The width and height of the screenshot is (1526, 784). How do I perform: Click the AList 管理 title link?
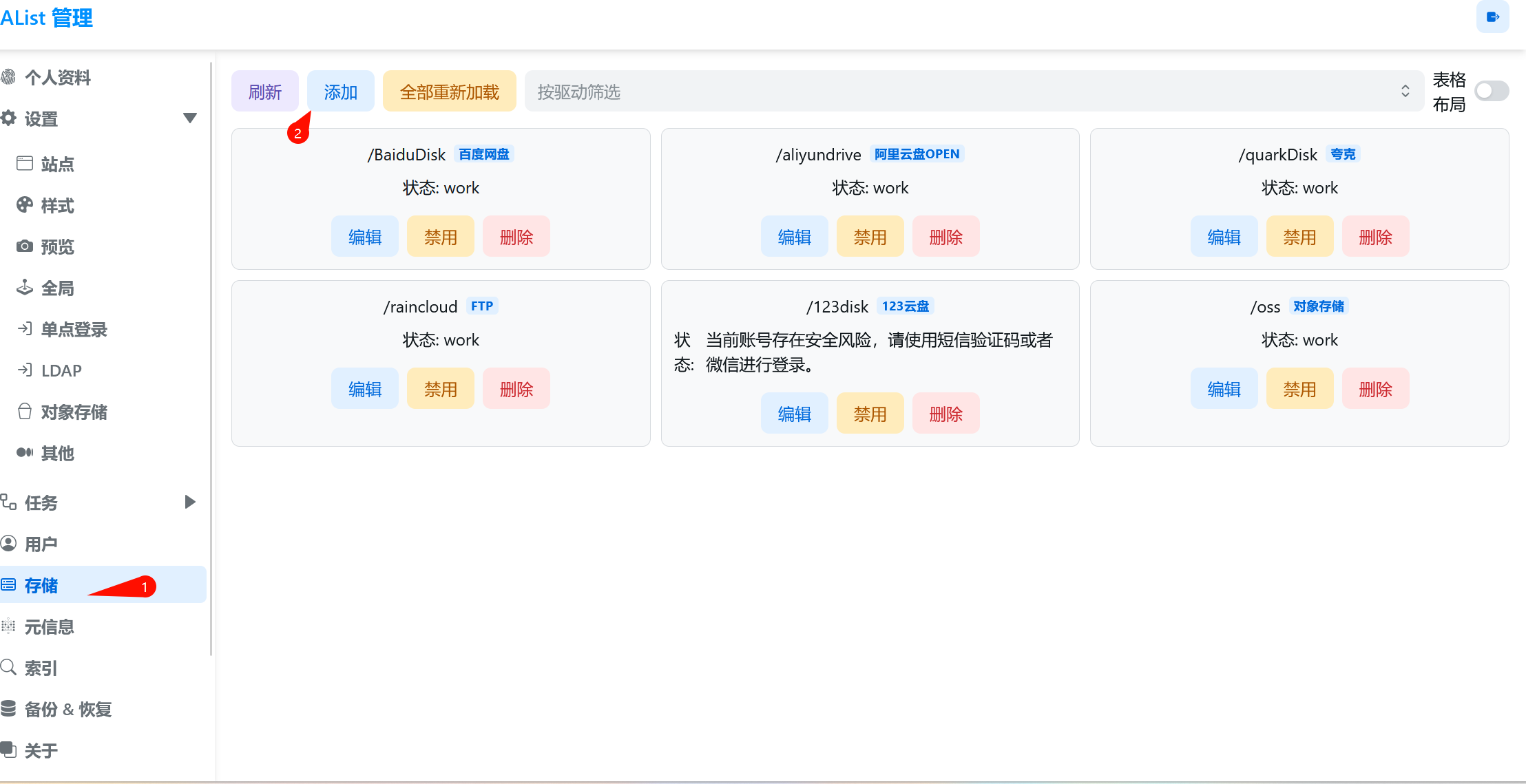[x=46, y=18]
